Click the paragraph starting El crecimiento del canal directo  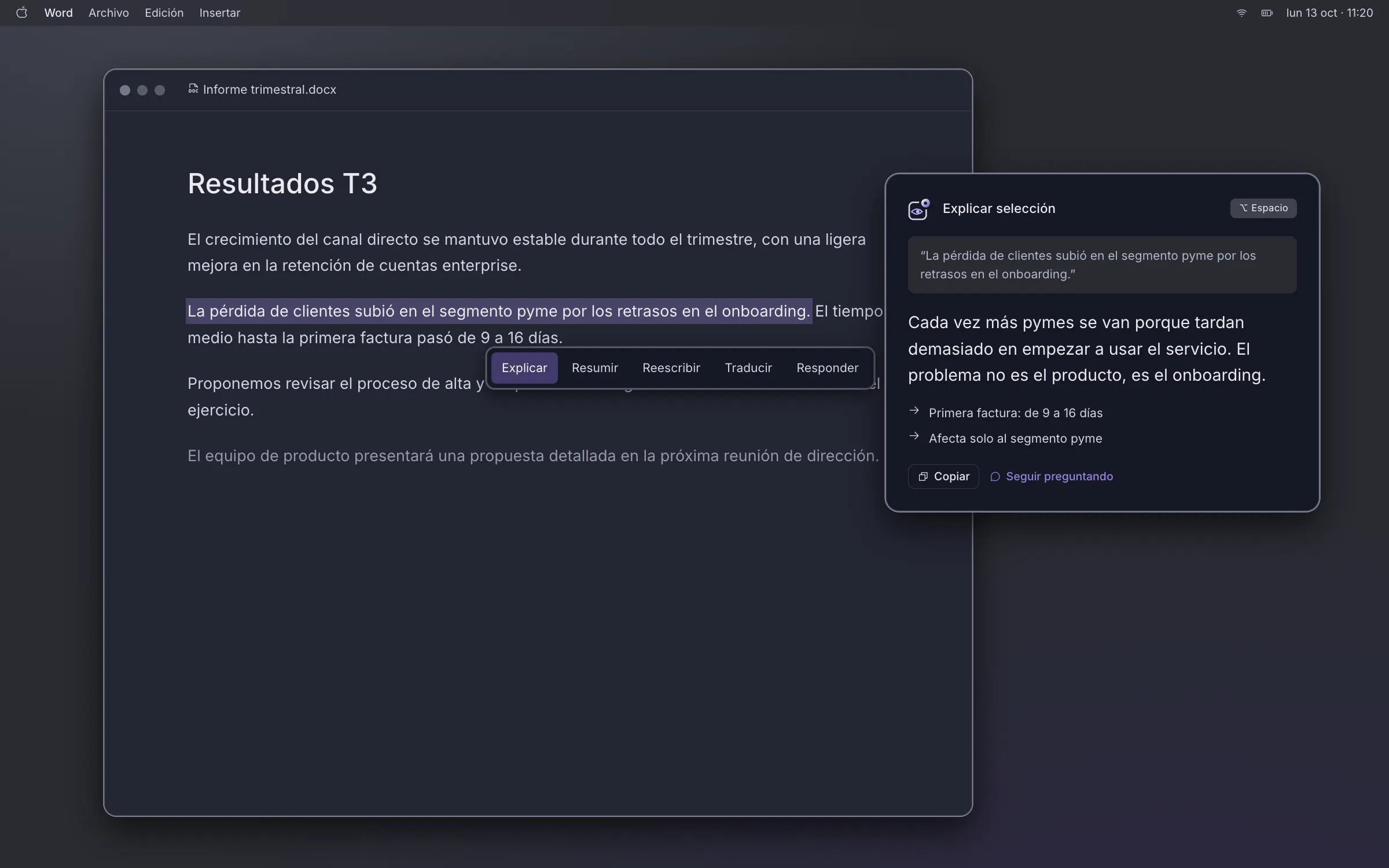(x=527, y=252)
